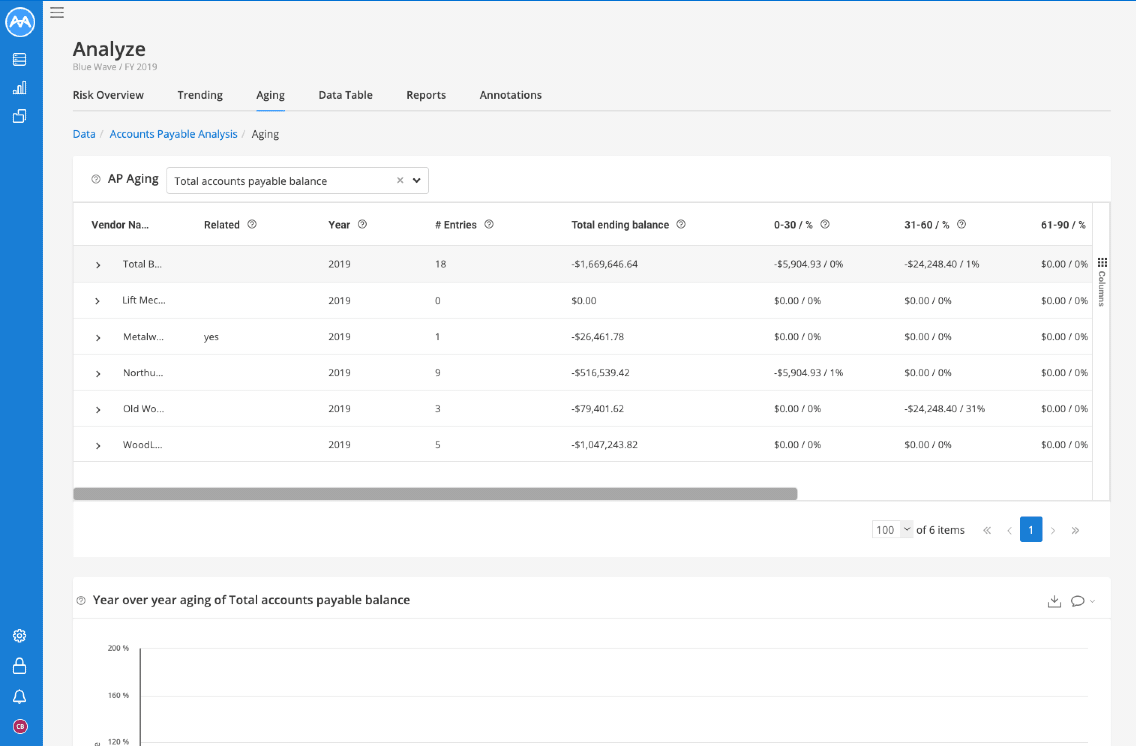
Task: Select page 1 button
Action: click(1031, 529)
